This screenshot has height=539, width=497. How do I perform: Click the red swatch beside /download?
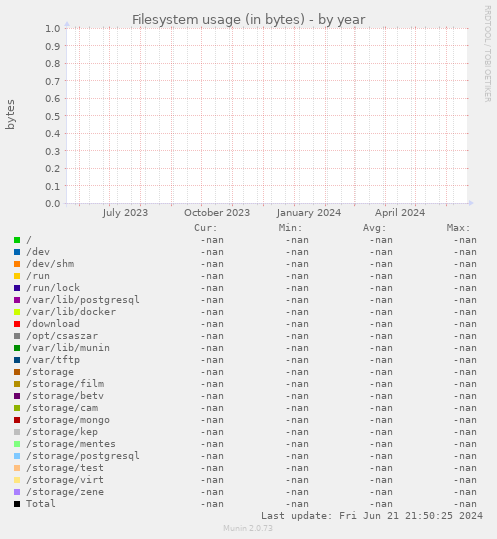tap(17, 324)
